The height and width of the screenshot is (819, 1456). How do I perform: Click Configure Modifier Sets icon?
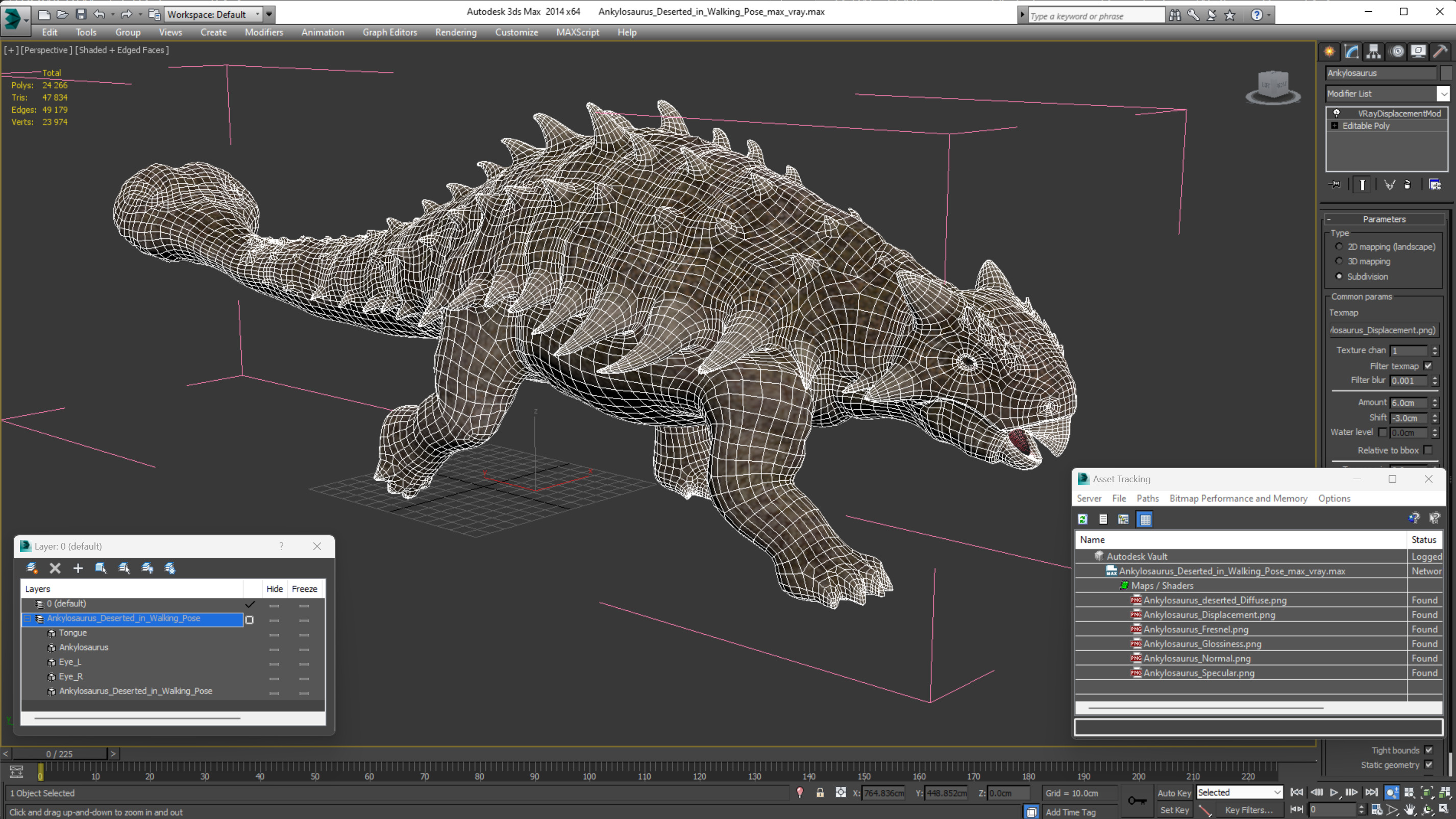(1435, 184)
